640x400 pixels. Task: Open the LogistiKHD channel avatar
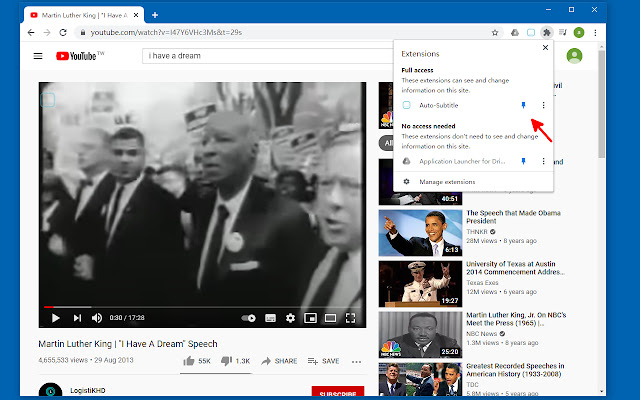[x=50, y=390]
